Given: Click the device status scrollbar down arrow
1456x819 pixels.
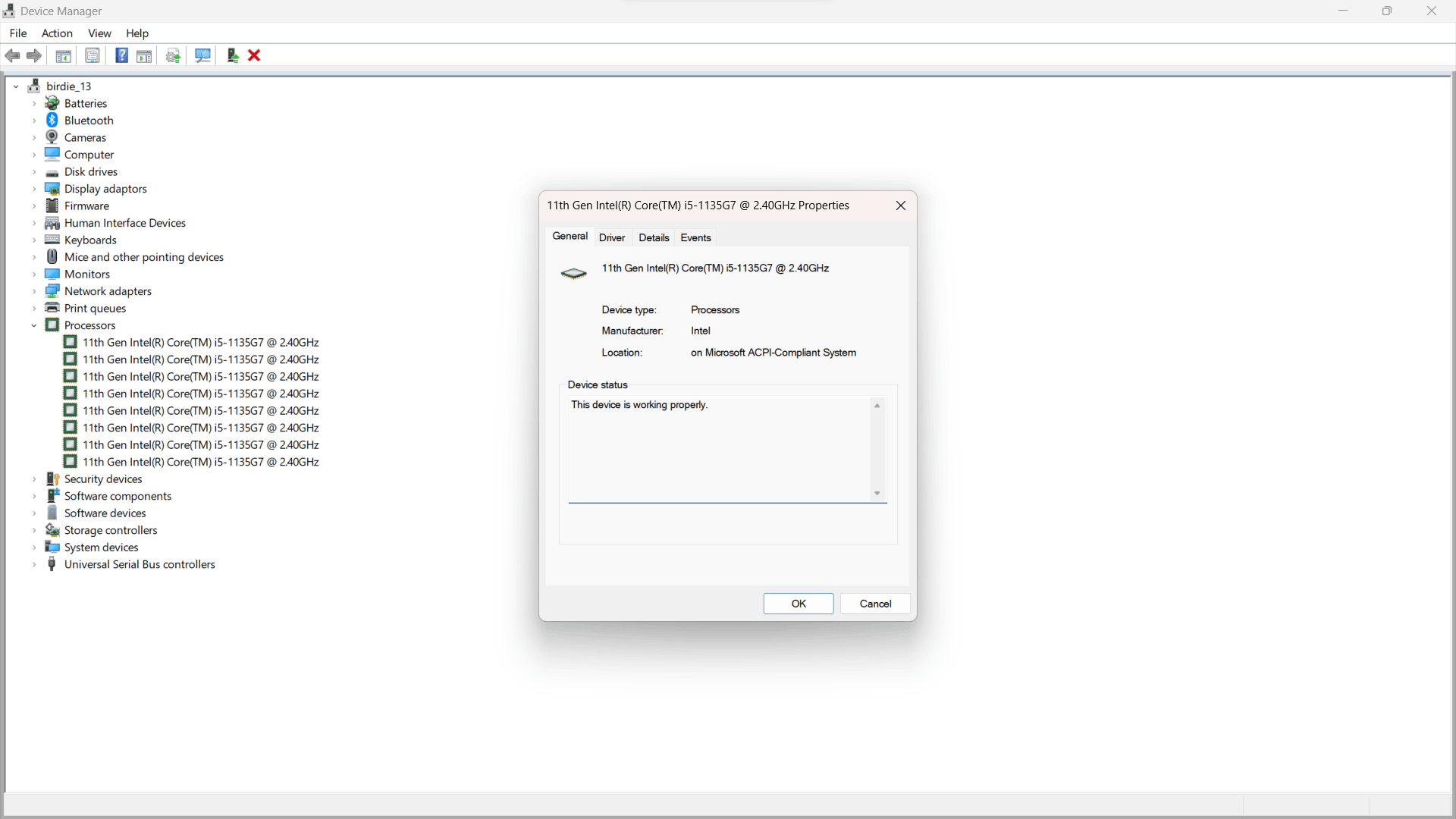Looking at the screenshot, I should (877, 494).
